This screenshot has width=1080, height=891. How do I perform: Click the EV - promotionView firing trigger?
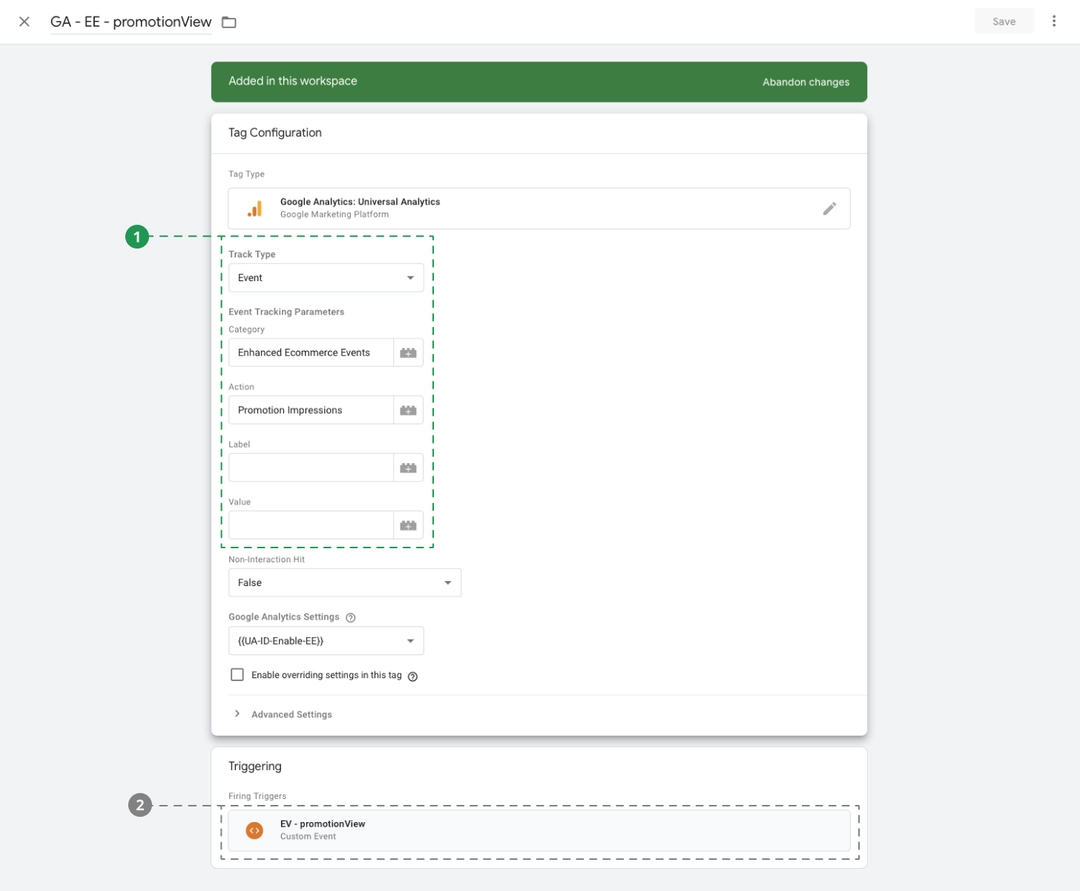[539, 830]
